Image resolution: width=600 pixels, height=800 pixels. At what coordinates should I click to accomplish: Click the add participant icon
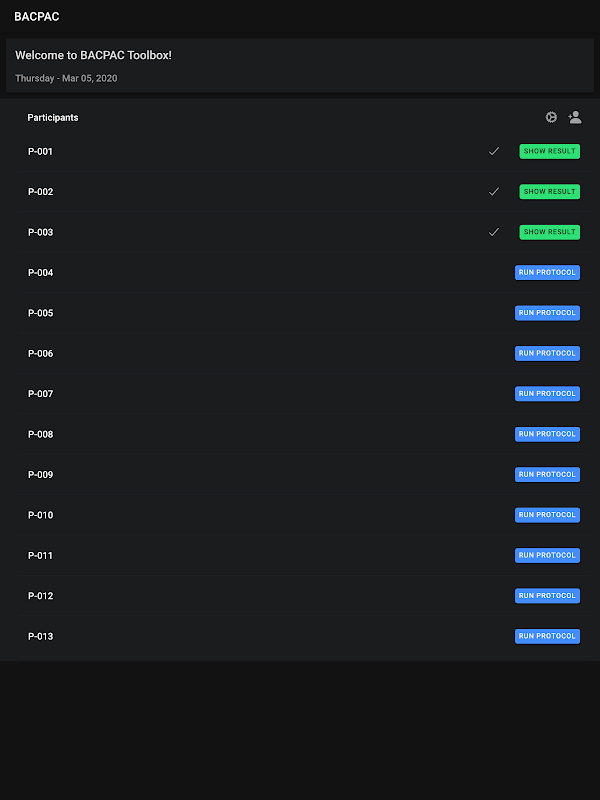click(x=575, y=117)
